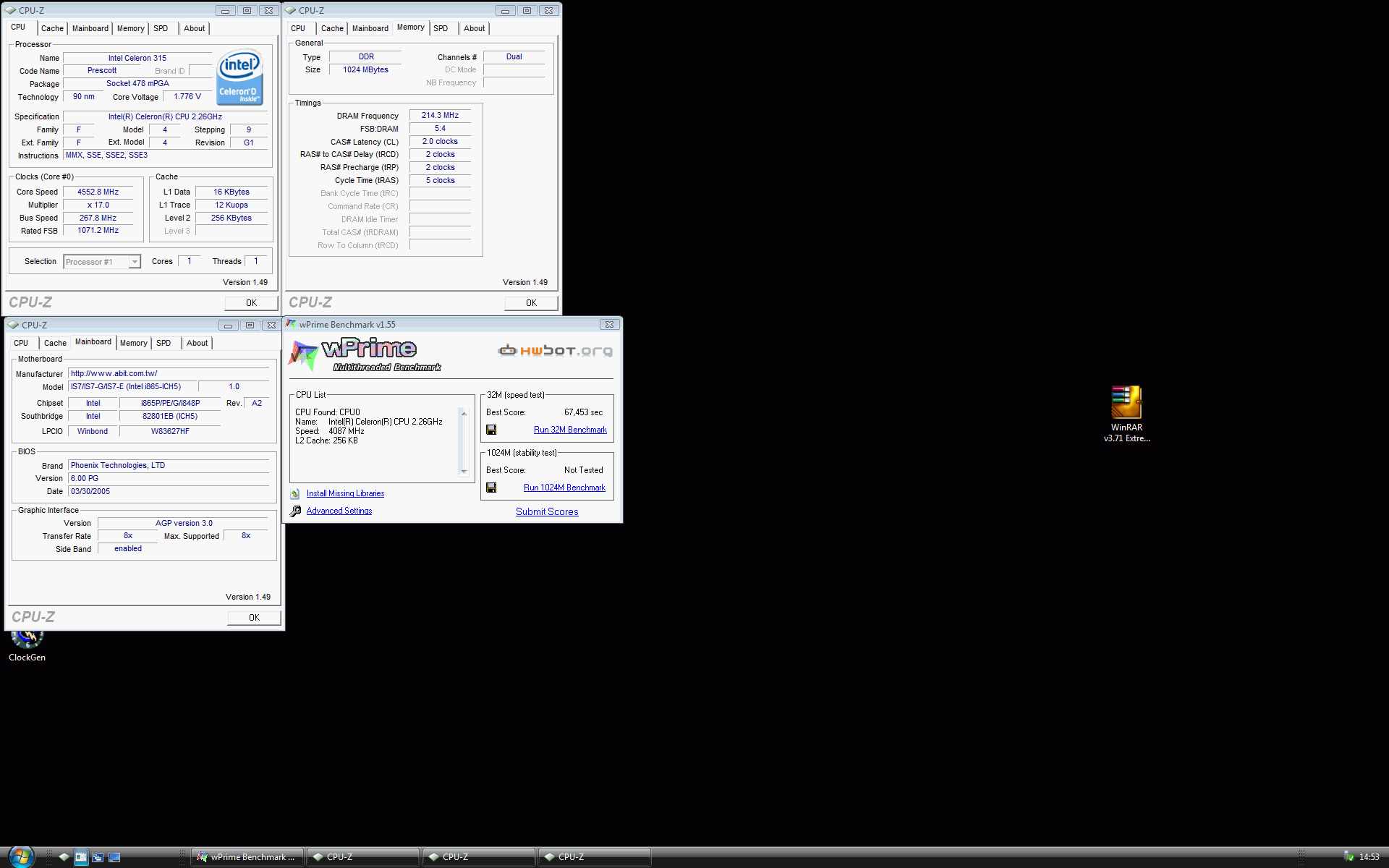Click the CAS# Latency value 2.0 clocks
This screenshot has height=868, width=1389.
440,141
